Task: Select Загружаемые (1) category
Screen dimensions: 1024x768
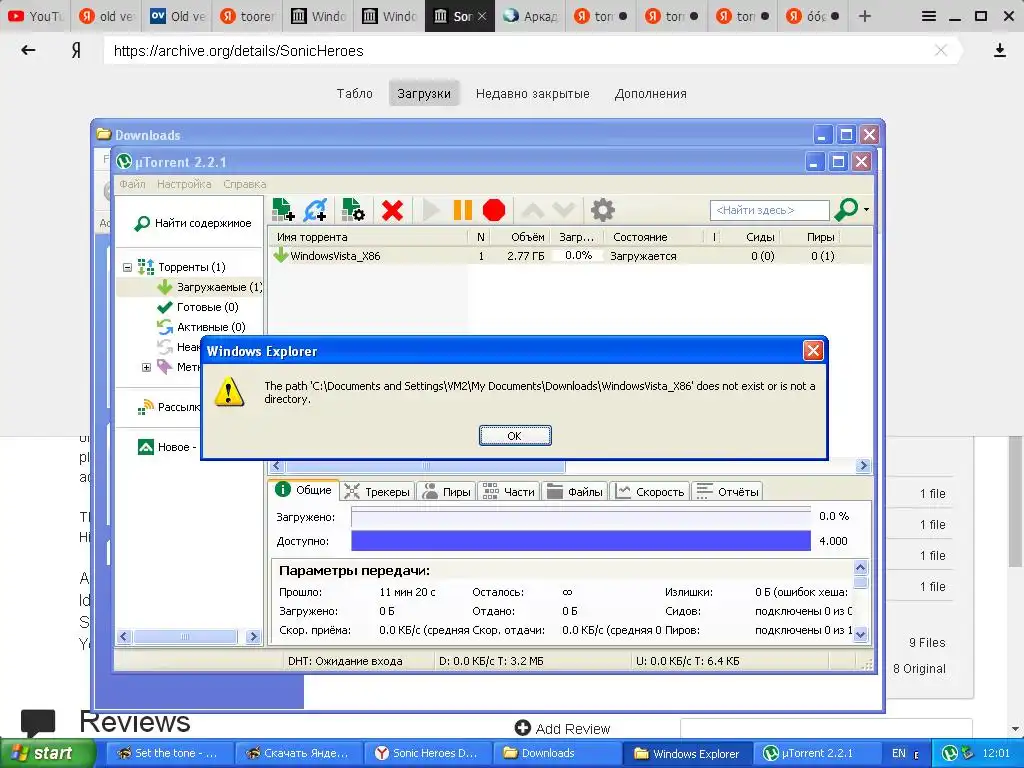Action: coord(210,287)
